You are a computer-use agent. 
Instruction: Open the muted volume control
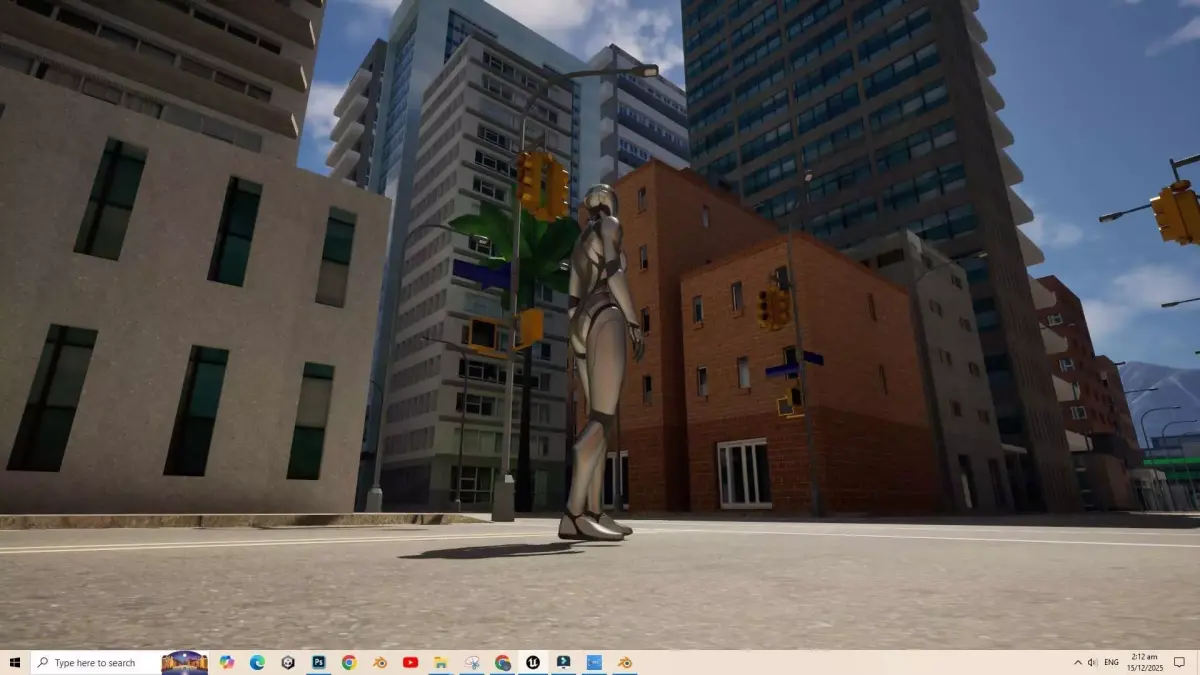[1092, 663]
